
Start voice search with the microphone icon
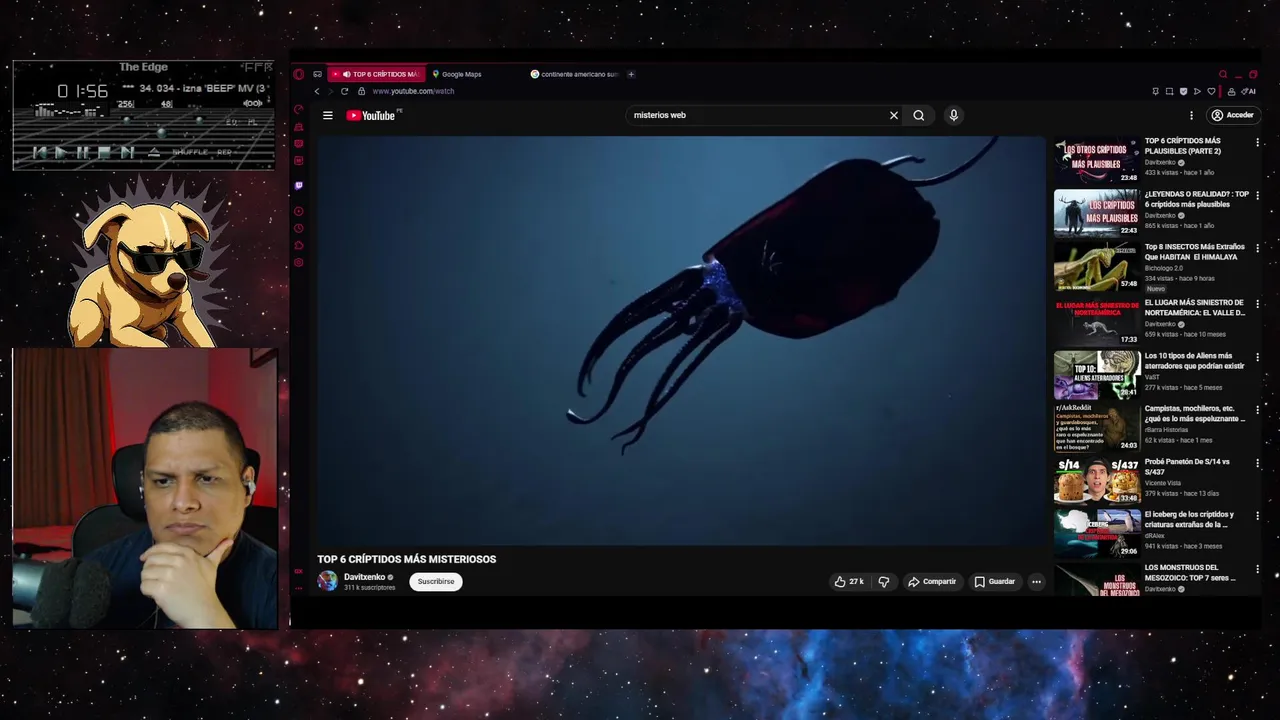[x=953, y=115]
